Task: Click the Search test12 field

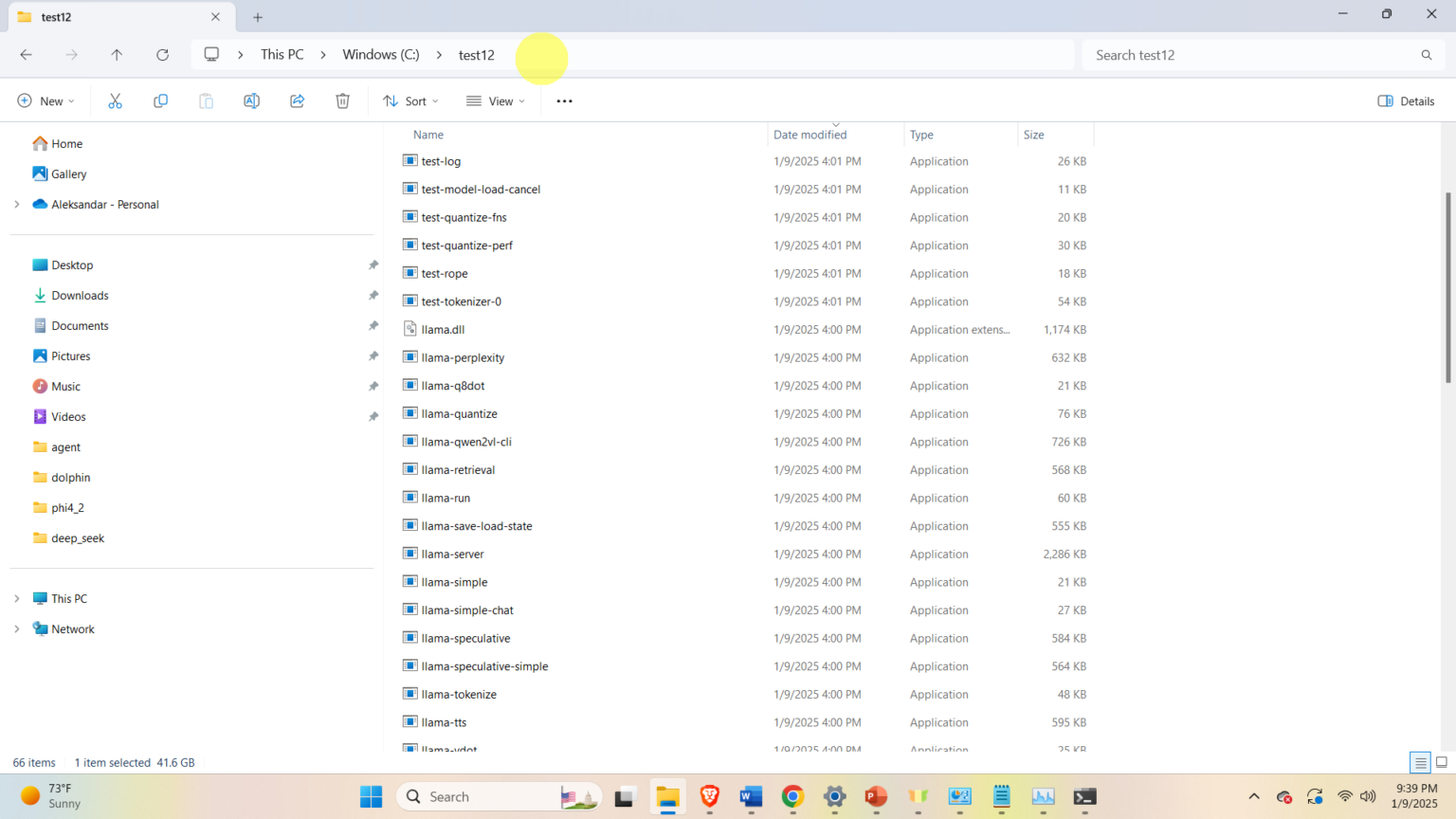Action: coord(1263,55)
